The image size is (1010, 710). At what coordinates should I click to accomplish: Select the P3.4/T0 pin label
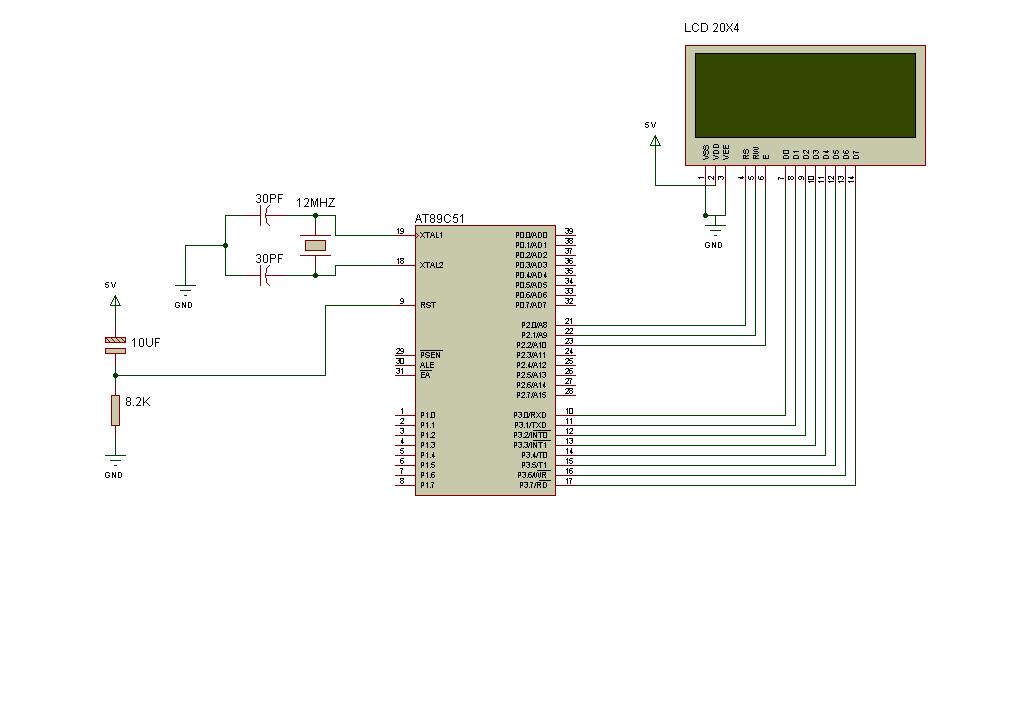pos(534,455)
